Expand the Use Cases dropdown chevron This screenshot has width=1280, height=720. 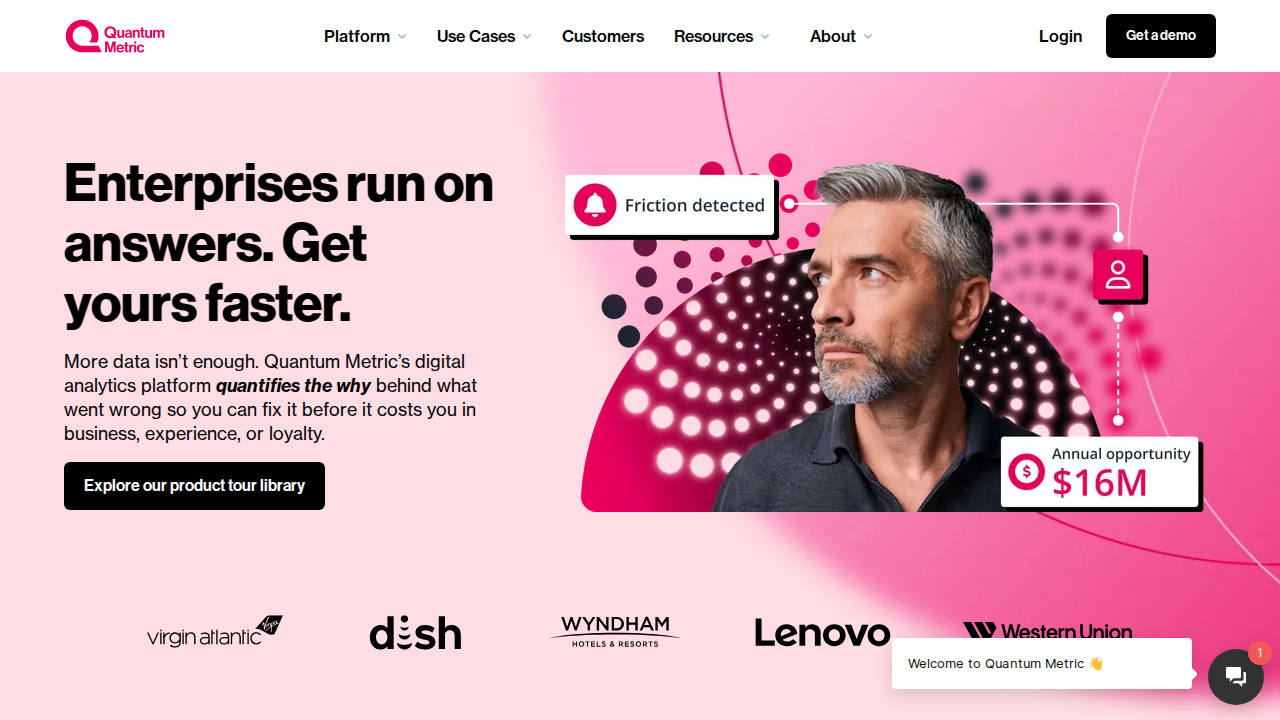tap(527, 37)
